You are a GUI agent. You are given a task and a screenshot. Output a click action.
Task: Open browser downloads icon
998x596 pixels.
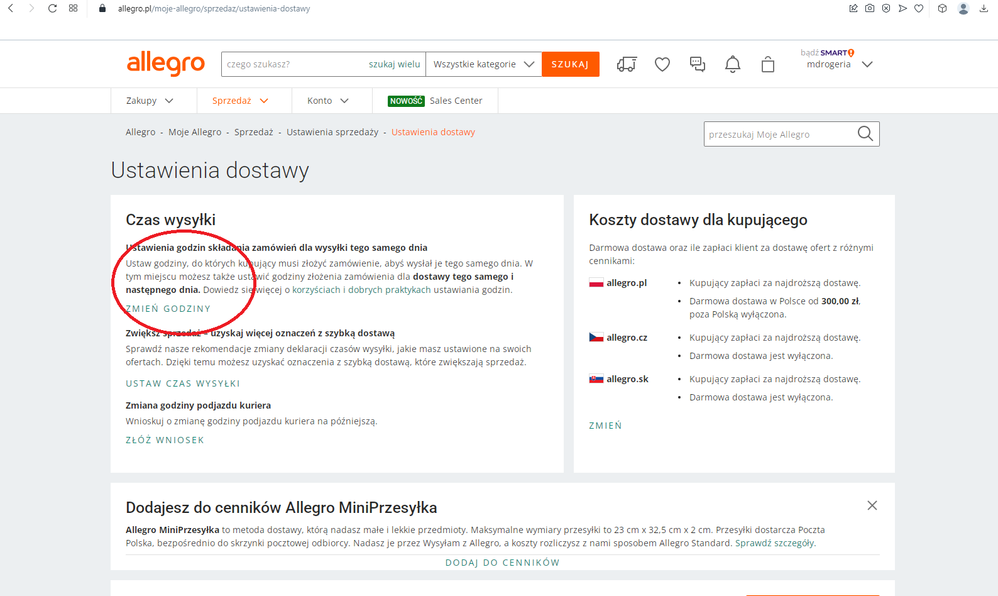coord(984,8)
